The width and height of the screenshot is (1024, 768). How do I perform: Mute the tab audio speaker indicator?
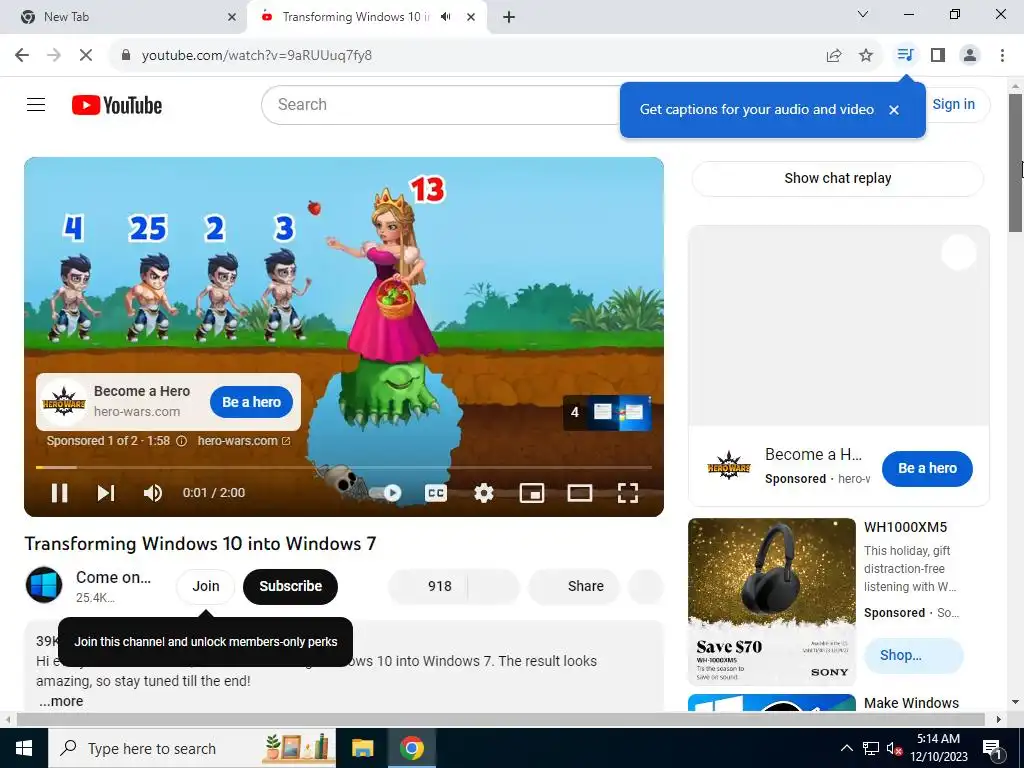click(446, 17)
